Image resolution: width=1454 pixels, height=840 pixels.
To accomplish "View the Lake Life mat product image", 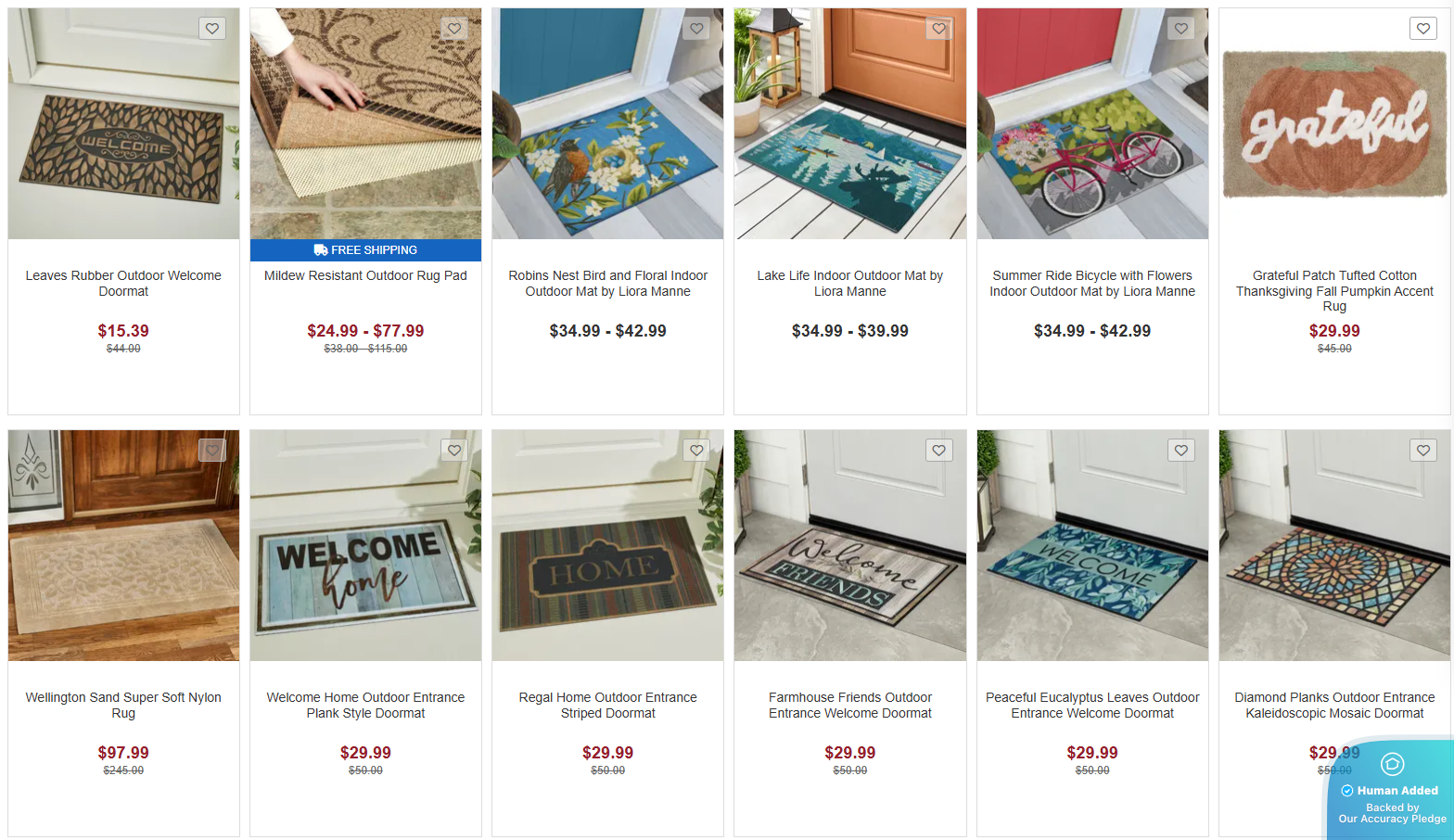I will click(850, 124).
